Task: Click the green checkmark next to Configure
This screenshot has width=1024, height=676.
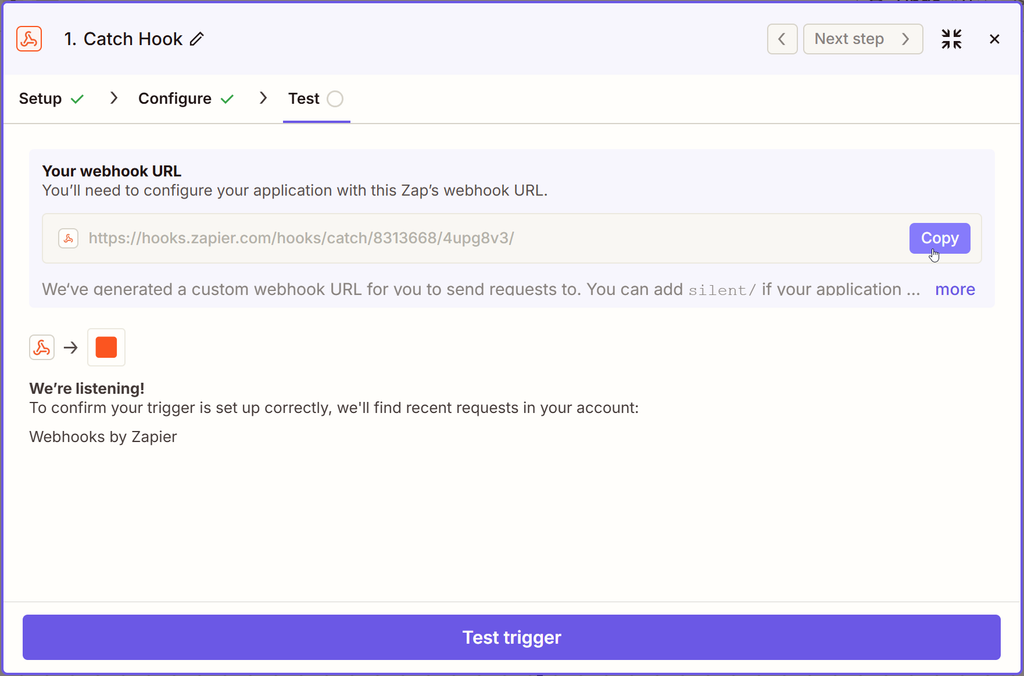Action: pos(227,99)
